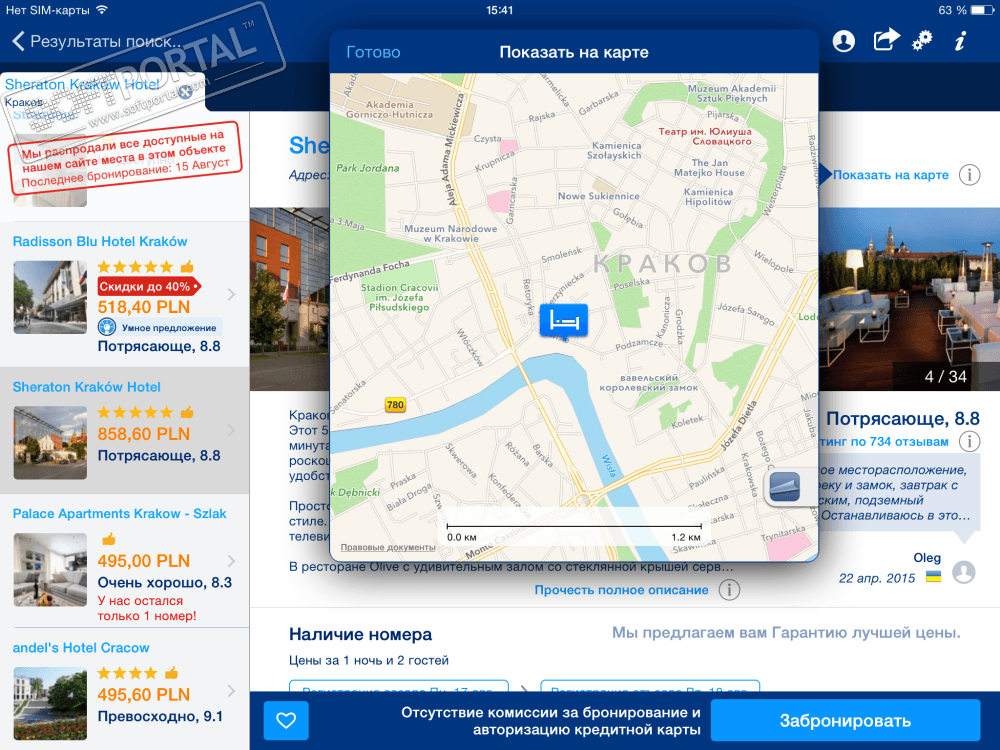Screen dimensions: 1000x750
Task: Tap Гарантию лучшей цены text
Action: tap(865, 633)
